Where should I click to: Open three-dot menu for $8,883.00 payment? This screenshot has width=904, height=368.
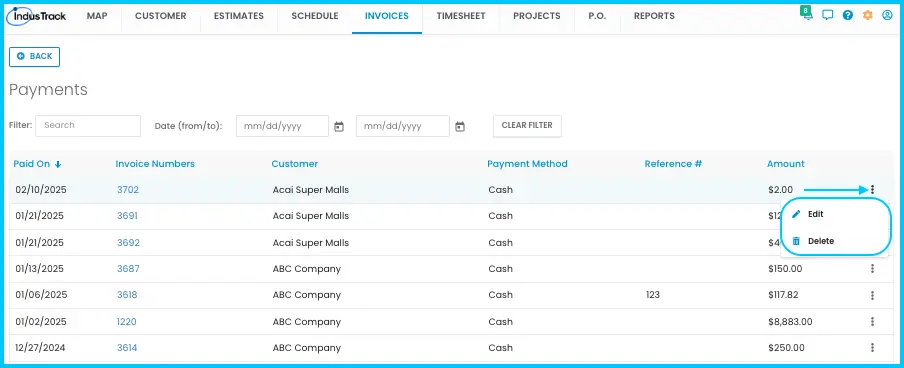click(x=872, y=321)
